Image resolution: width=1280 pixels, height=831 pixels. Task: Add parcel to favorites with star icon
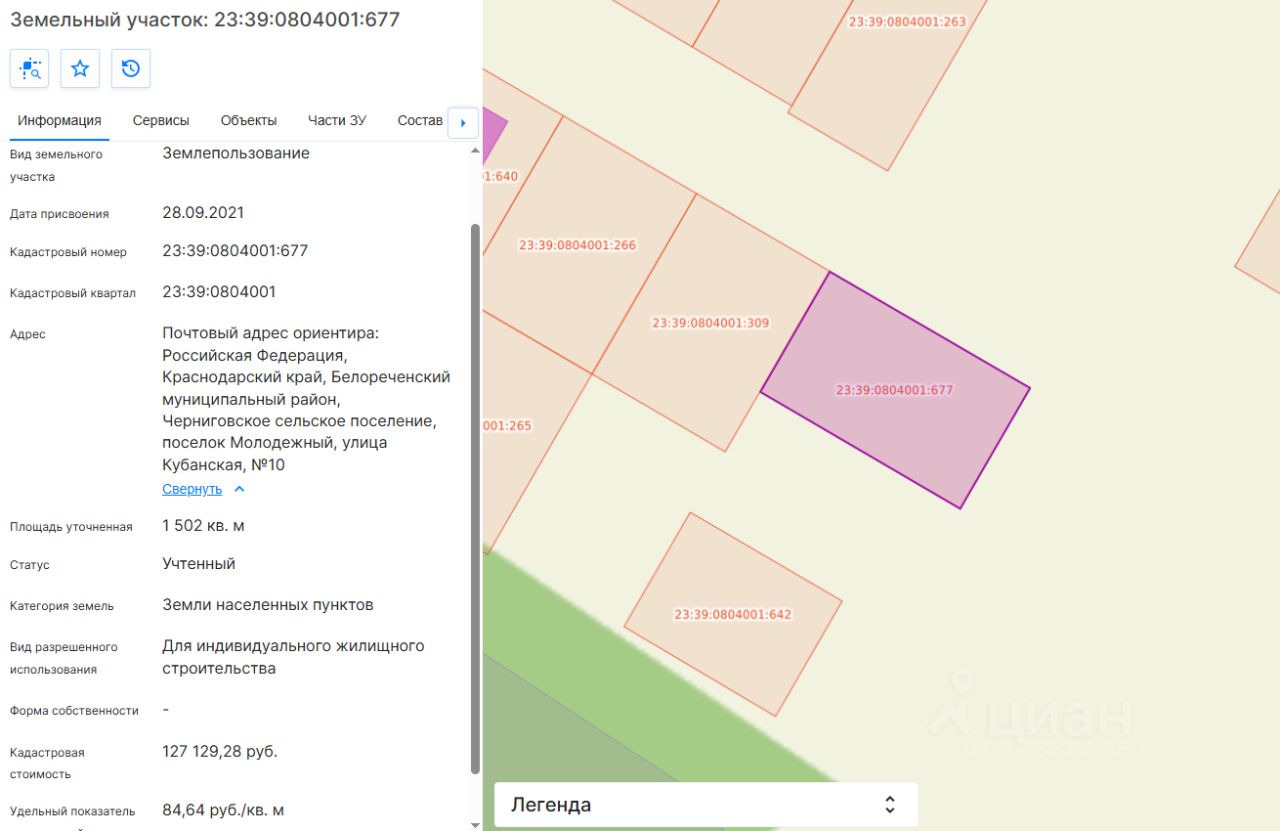pos(80,69)
